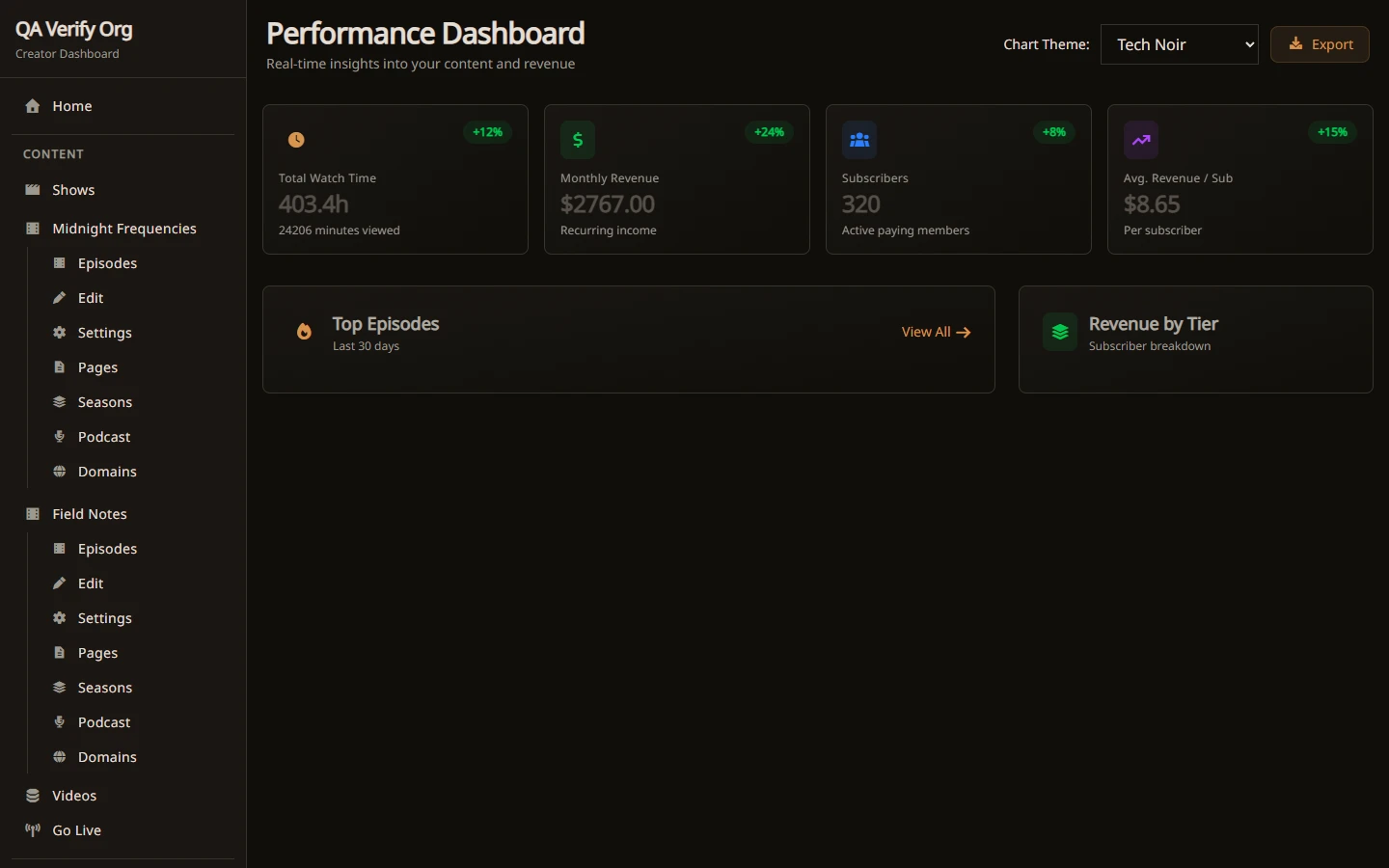1389x868 pixels.
Task: Open the Go Live menu item
Action: 123,830
